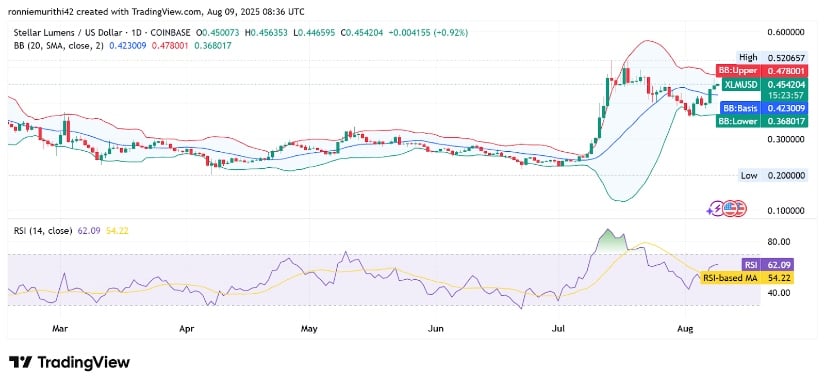The height and width of the screenshot is (385, 825).
Task: Click the 0.600000 price axis value
Action: point(787,32)
